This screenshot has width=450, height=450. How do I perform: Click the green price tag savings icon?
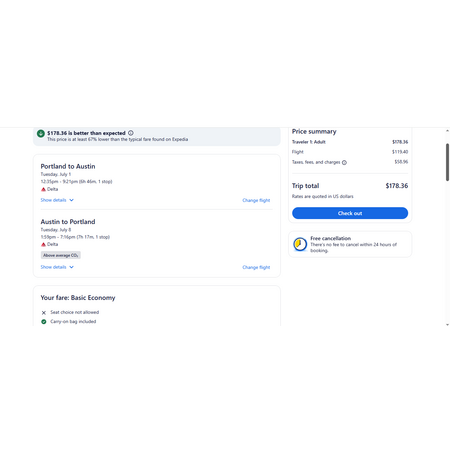click(41, 134)
